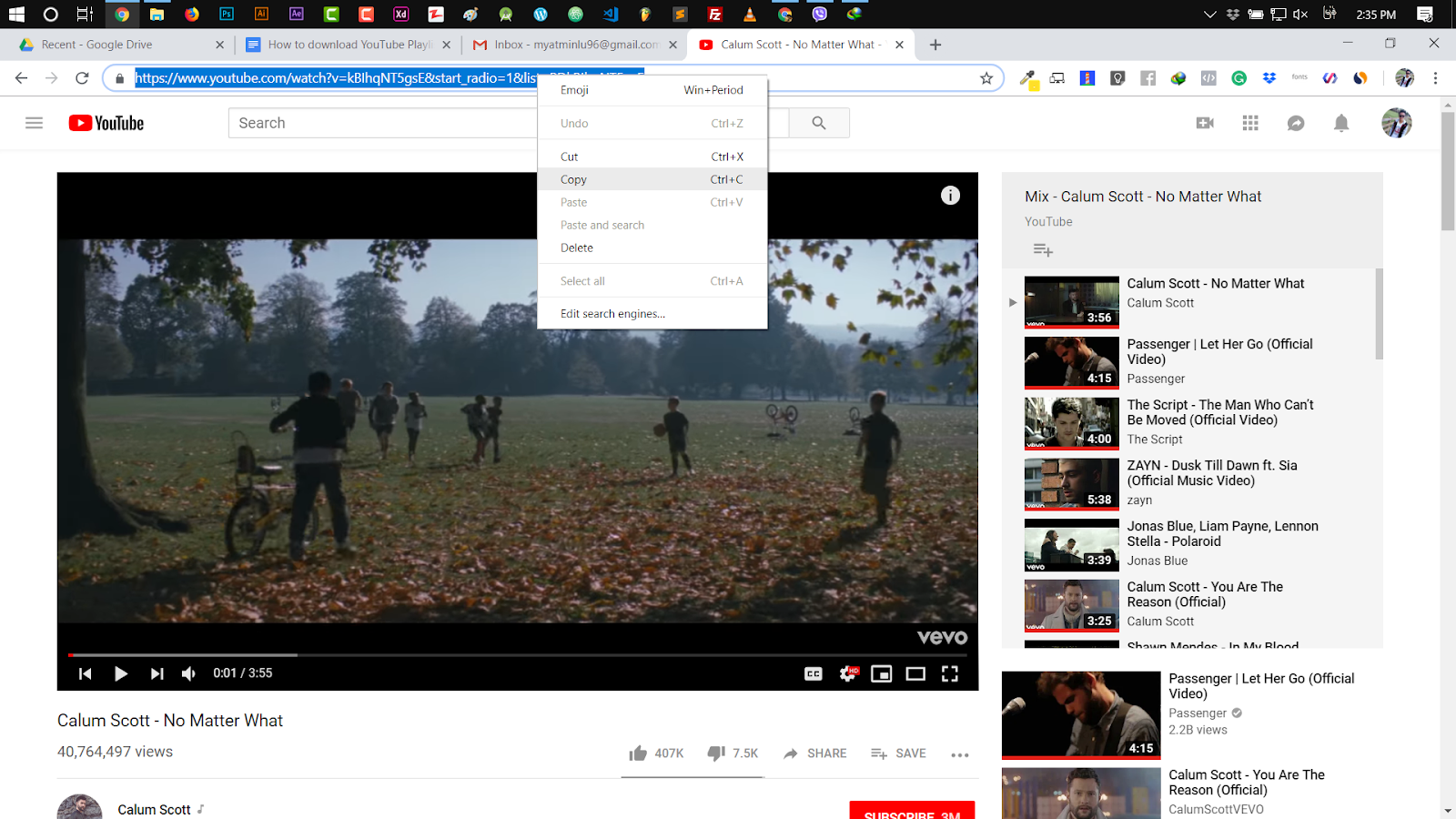
Task: Choose Delete in the context menu
Action: pyautogui.click(x=652, y=248)
